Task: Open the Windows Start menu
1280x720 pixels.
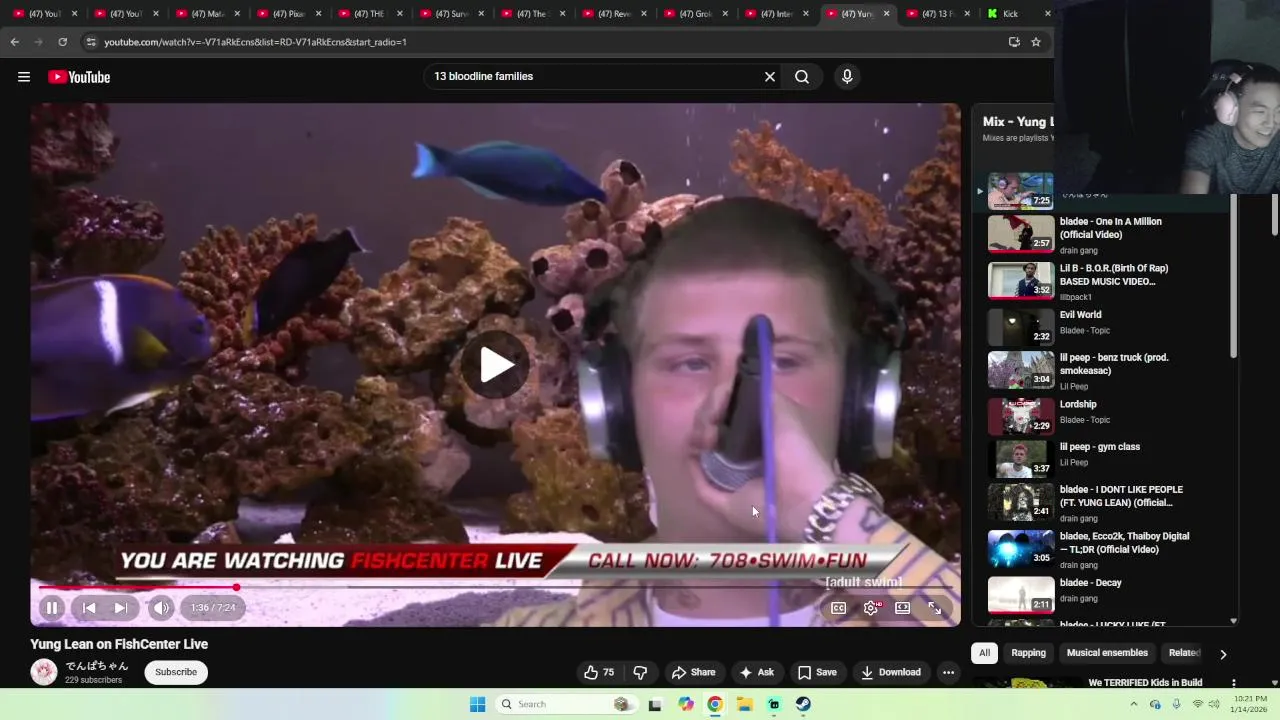Action: [478, 704]
